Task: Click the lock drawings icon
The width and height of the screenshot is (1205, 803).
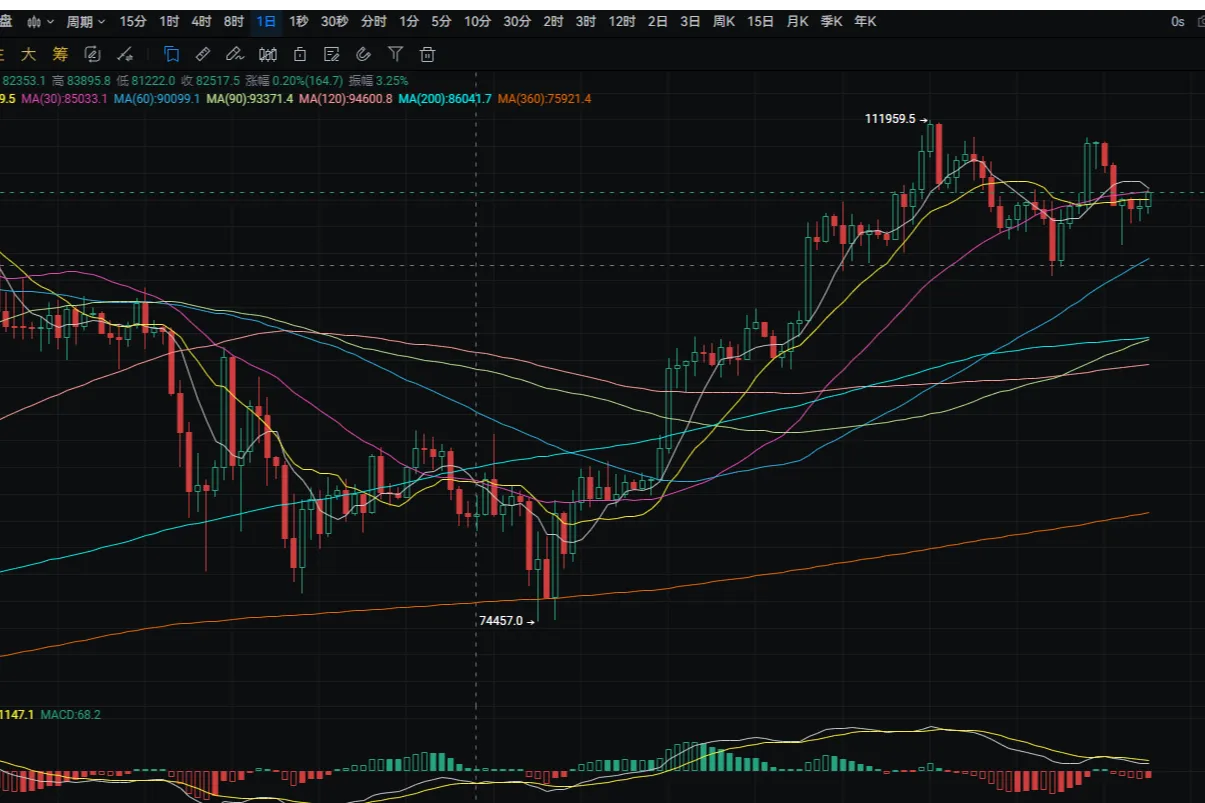Action: [x=300, y=54]
